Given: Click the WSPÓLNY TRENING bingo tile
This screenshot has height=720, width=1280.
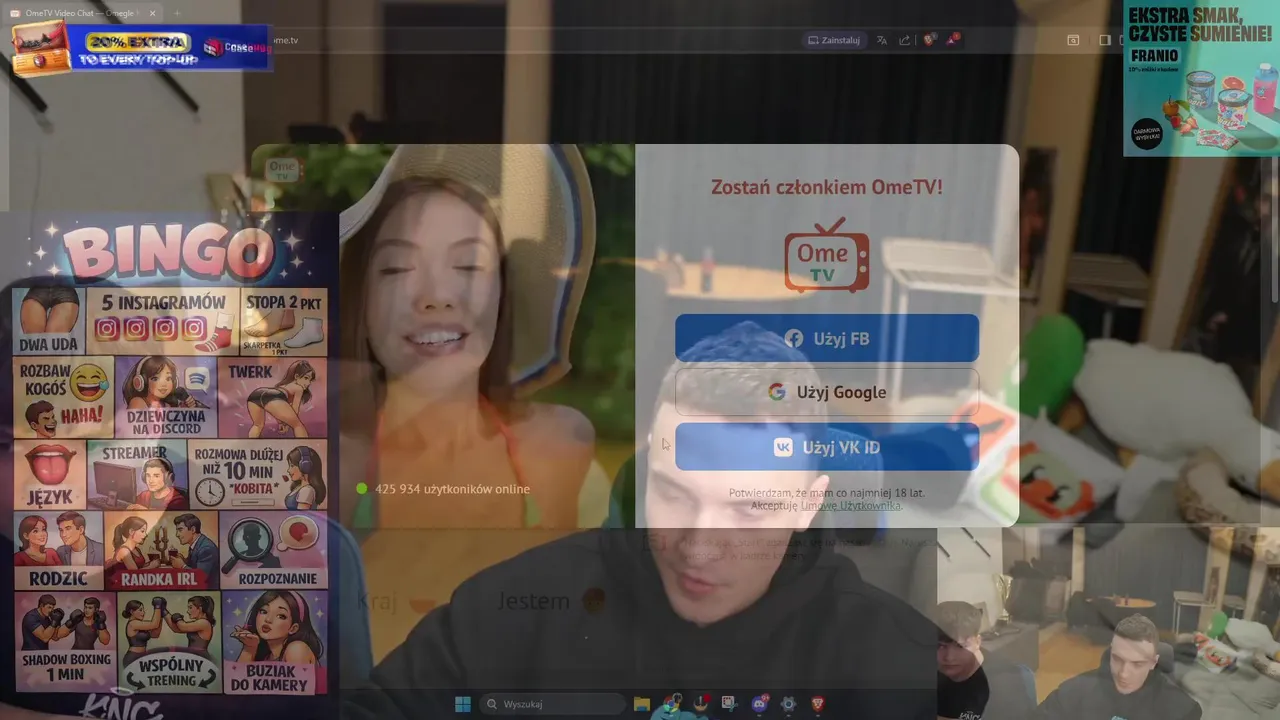Looking at the screenshot, I should pyautogui.click(x=168, y=642).
